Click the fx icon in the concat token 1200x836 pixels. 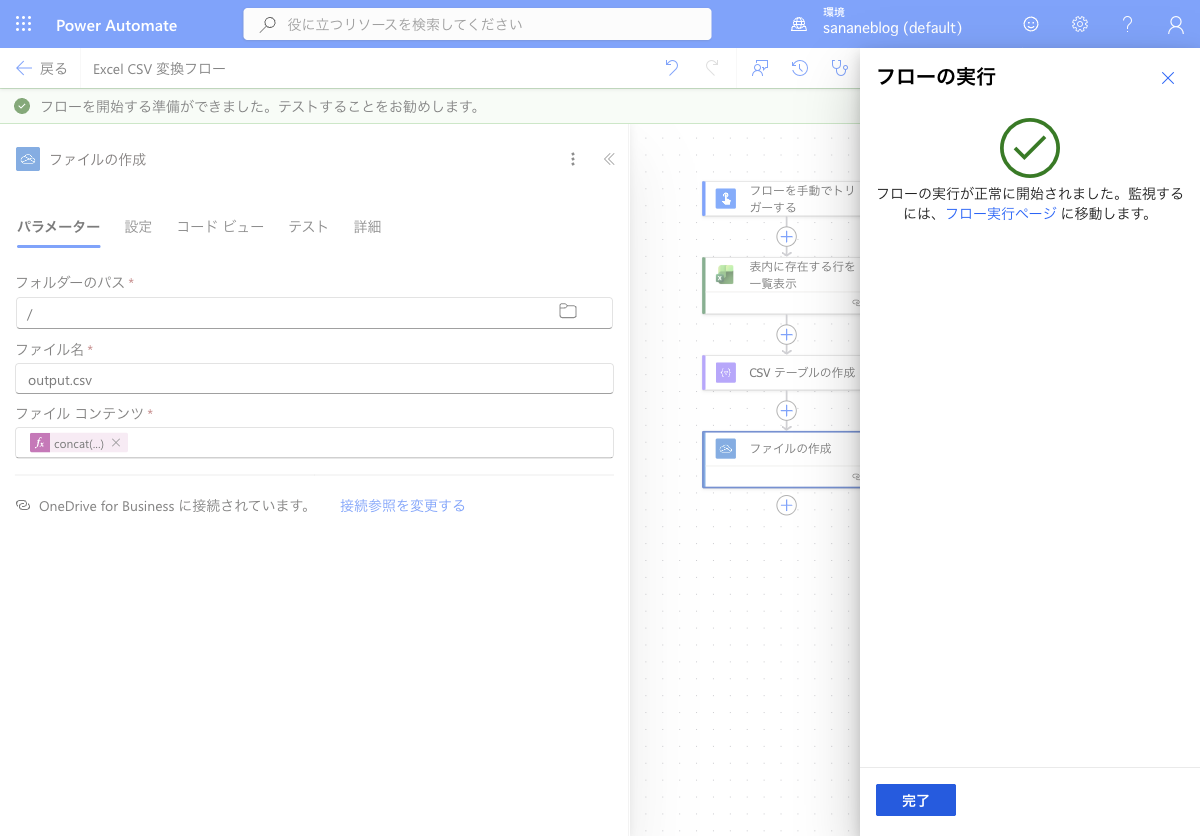click(x=40, y=443)
